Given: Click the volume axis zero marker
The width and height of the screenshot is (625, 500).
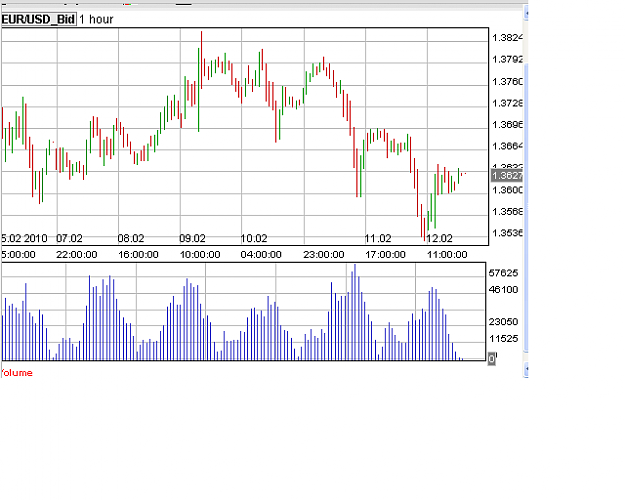Looking at the screenshot, I should click(492, 359).
